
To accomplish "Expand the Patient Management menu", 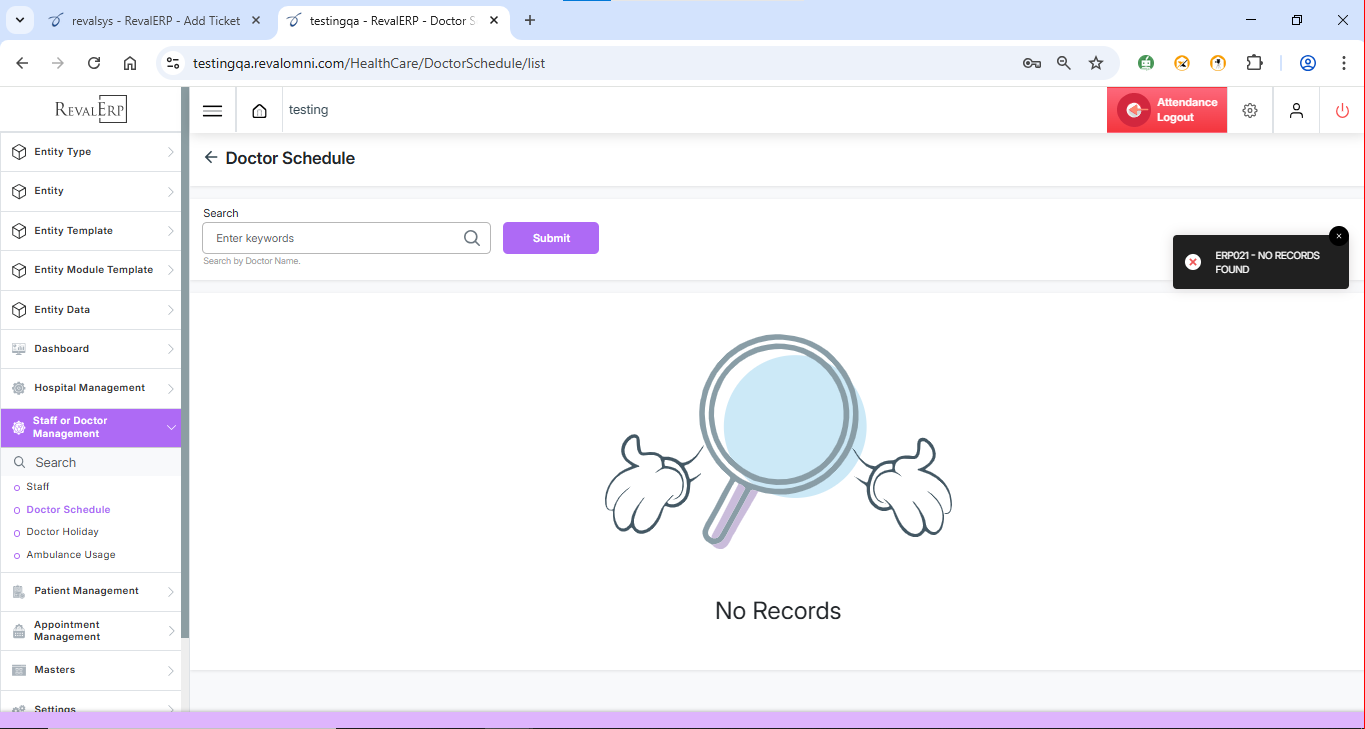I will click(x=90, y=591).
